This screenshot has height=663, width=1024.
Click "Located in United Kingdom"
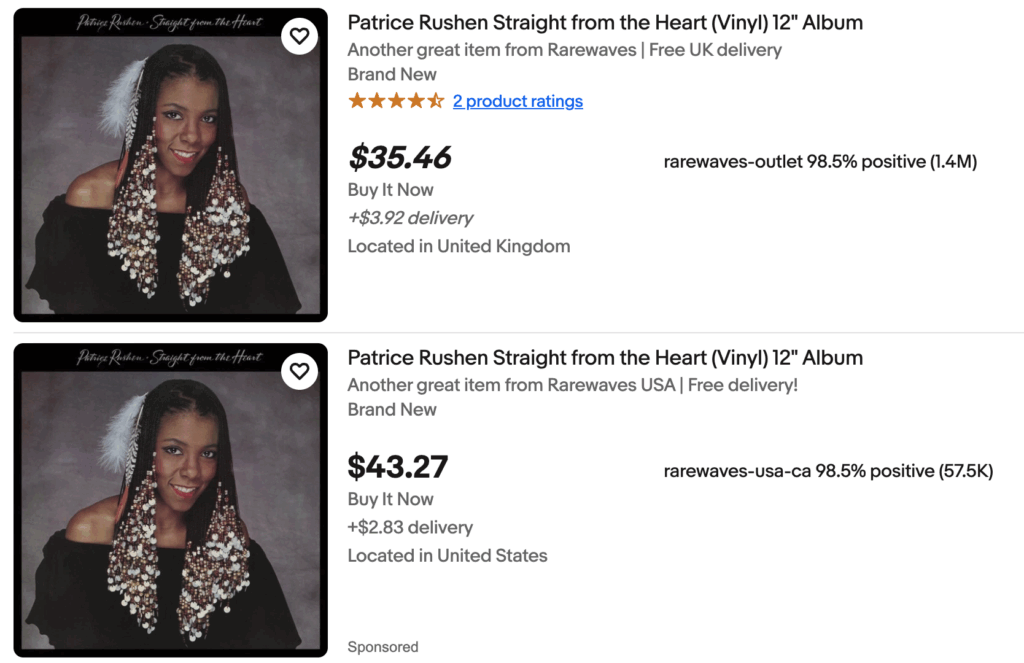coord(459,246)
